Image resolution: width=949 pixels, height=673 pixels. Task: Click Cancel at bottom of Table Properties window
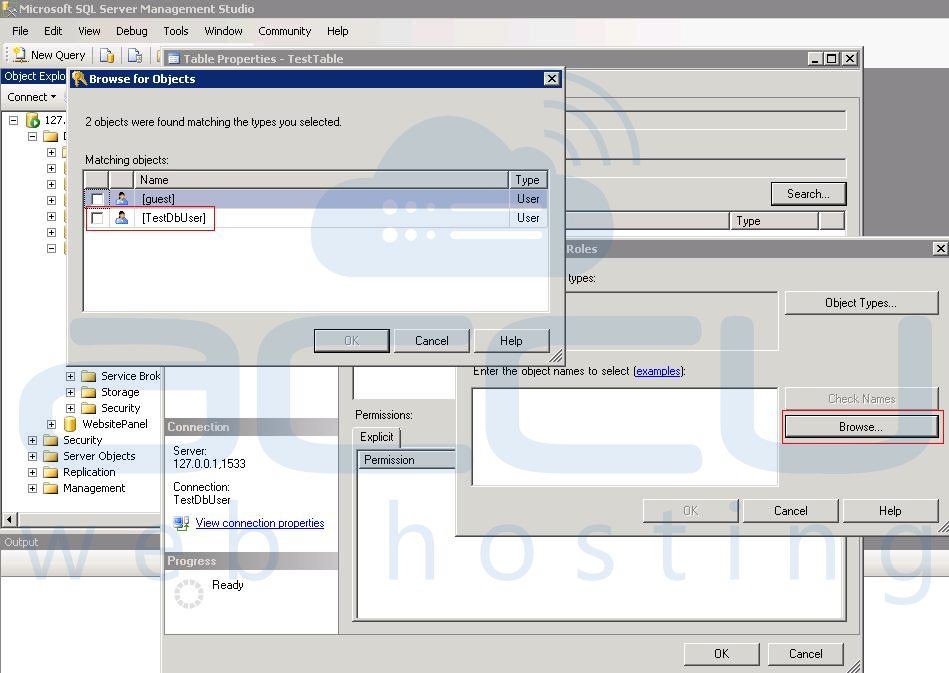coord(806,654)
